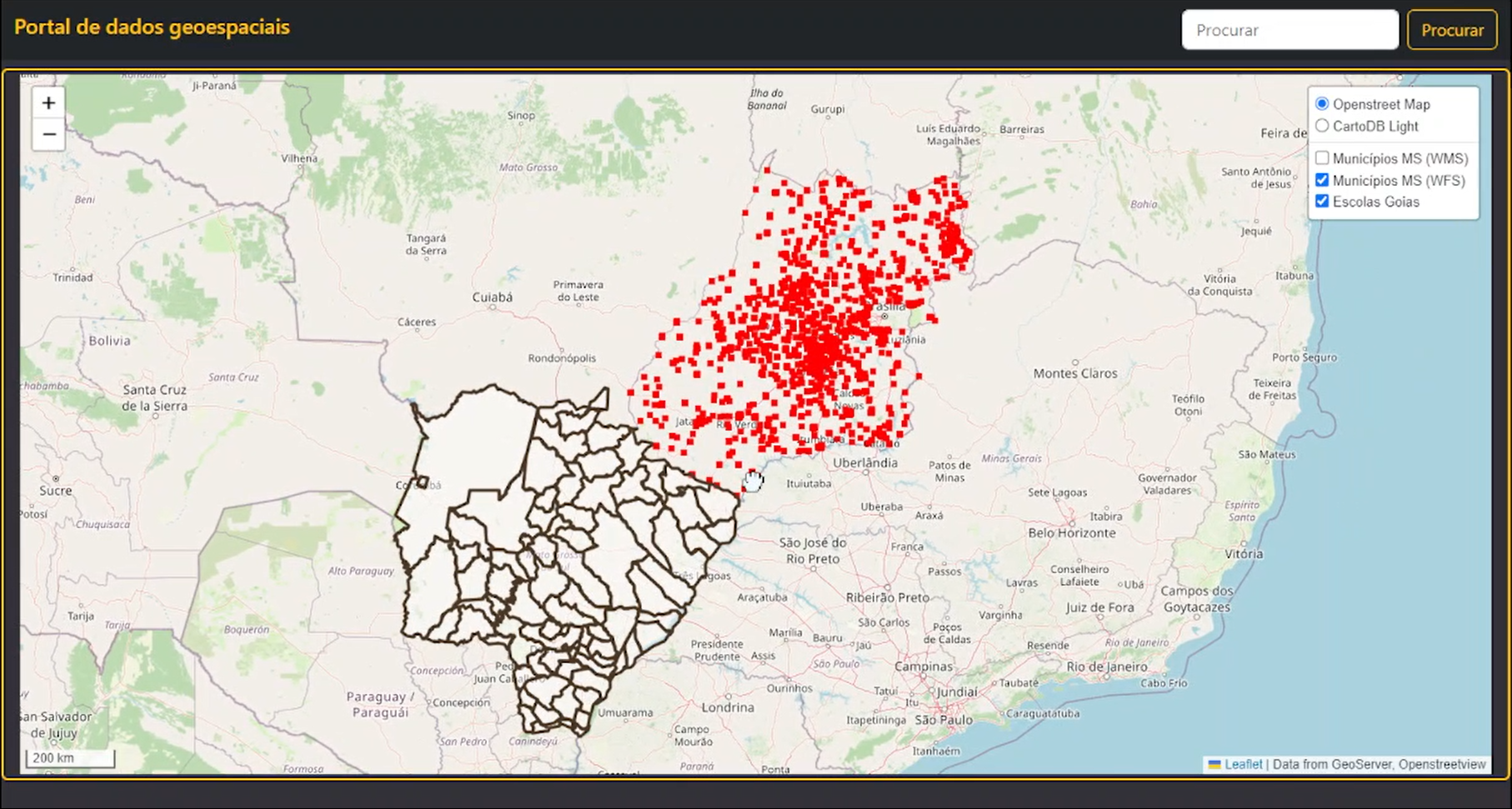Click the Cuiabá city label
The width and height of the screenshot is (1512, 809).
tap(493, 297)
